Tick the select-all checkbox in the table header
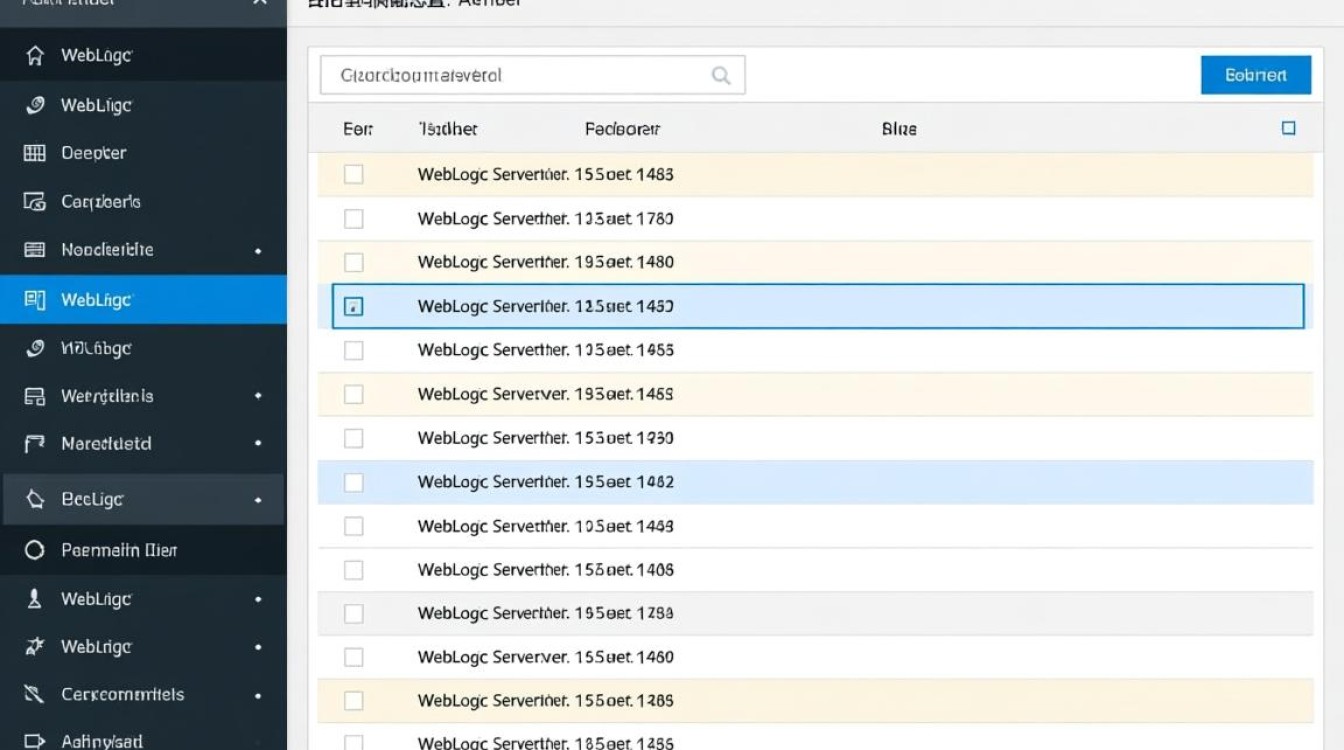 (x=1288, y=128)
